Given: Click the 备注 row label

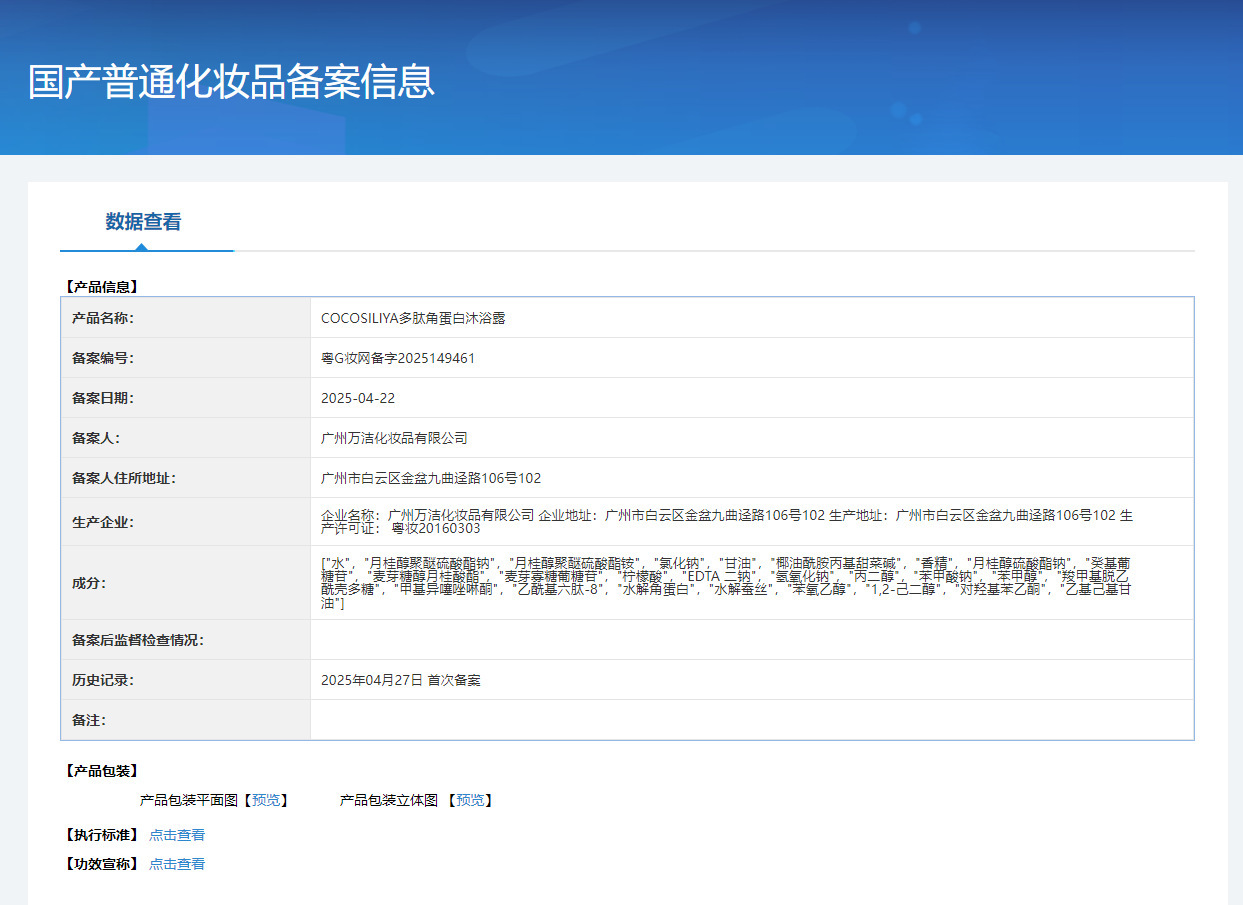Looking at the screenshot, I should 89,720.
